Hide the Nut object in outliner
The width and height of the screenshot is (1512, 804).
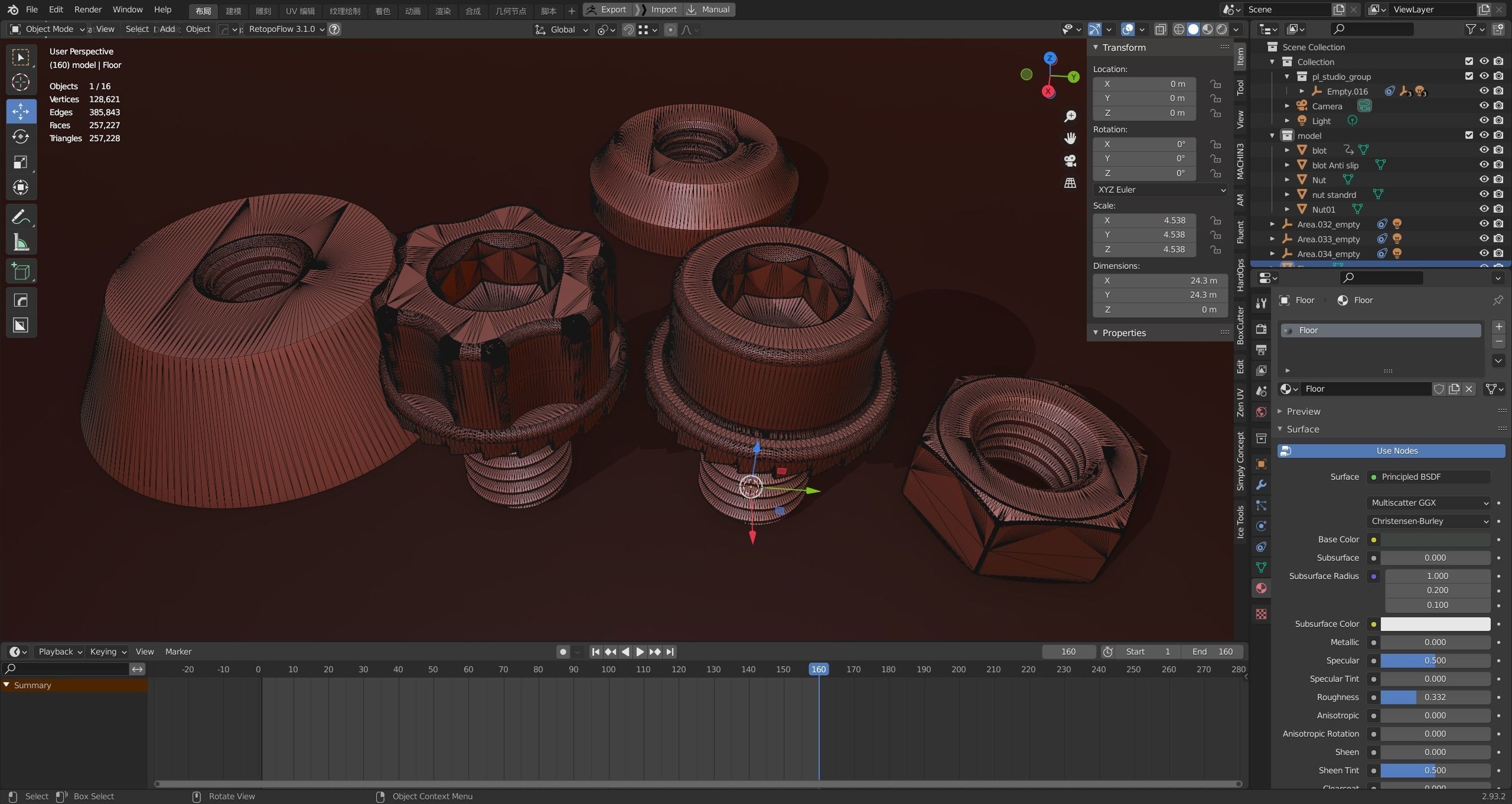[x=1484, y=180]
